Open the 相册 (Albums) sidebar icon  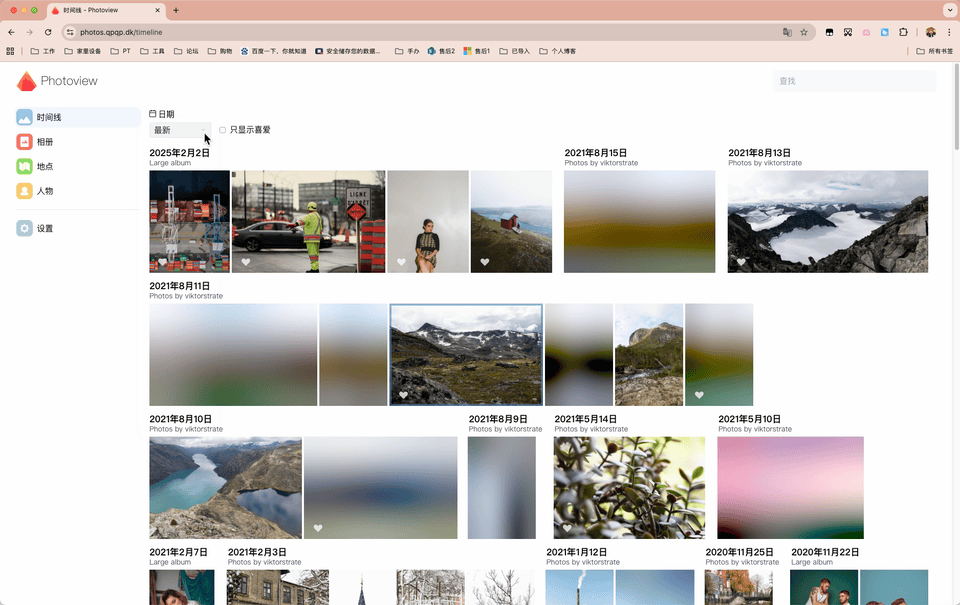coord(25,142)
